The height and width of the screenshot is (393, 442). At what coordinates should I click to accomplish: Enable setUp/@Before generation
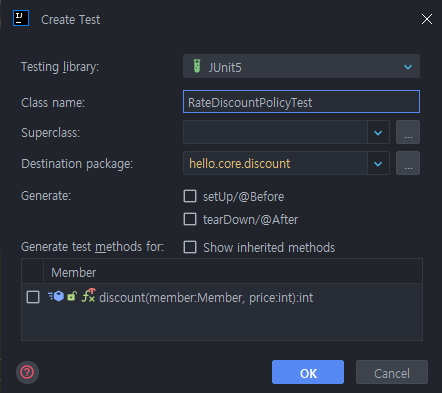[190, 196]
